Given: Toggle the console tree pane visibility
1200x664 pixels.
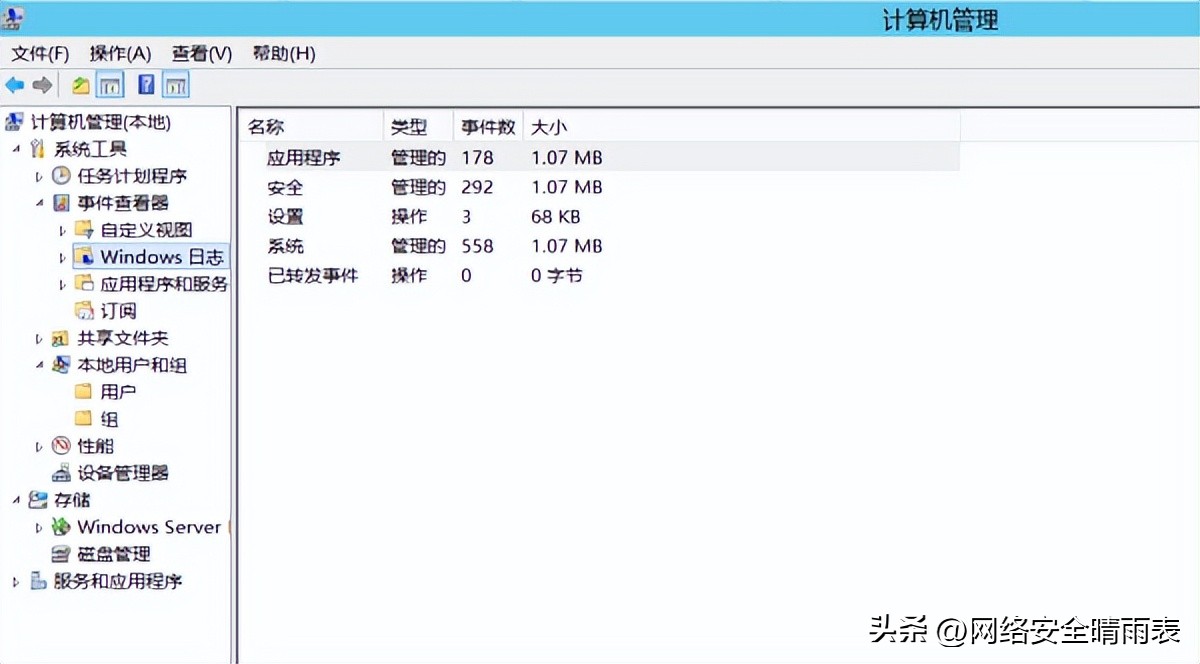Looking at the screenshot, I should tap(109, 84).
